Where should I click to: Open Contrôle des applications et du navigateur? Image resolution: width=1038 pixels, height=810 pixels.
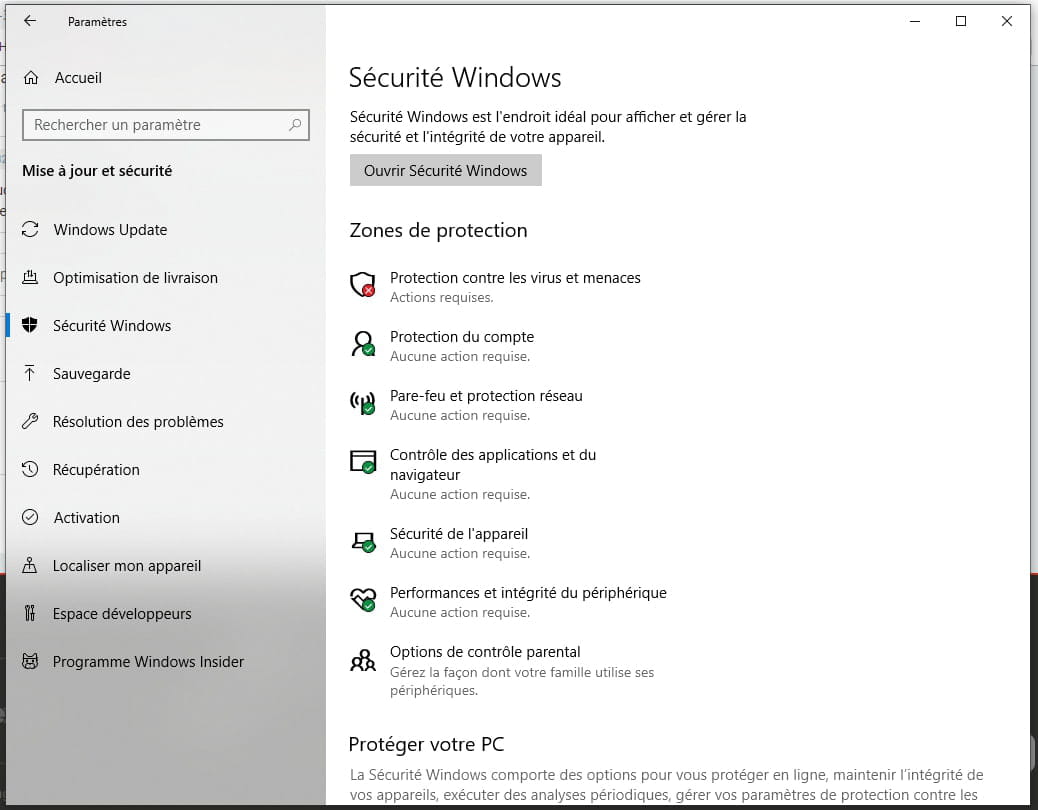(493, 465)
